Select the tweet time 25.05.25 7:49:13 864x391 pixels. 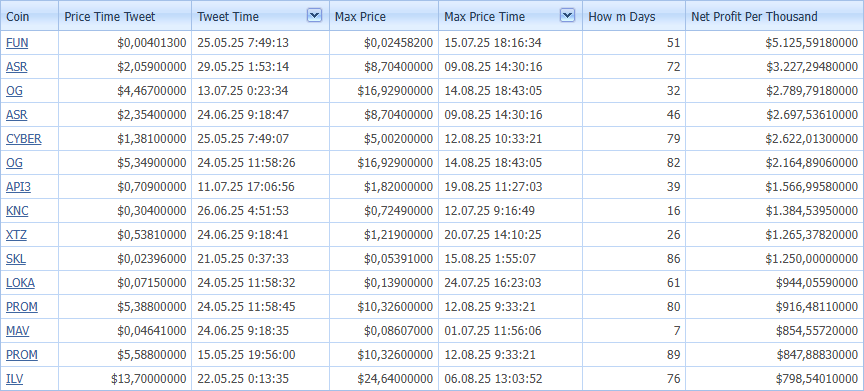click(260, 43)
